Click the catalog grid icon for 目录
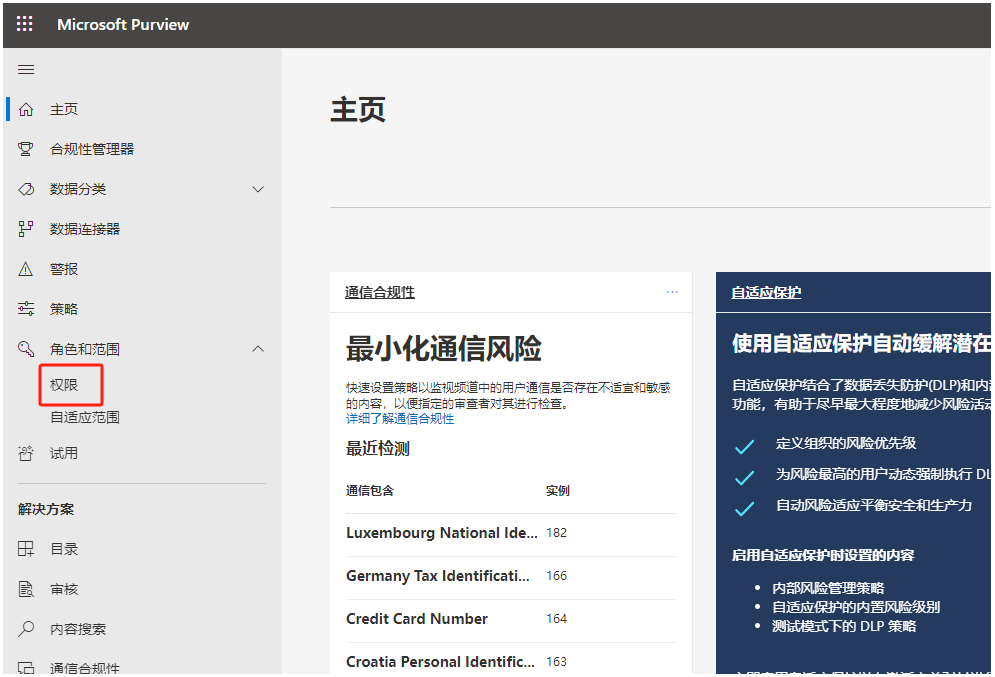Image resolution: width=995 pixels, height=677 pixels. coord(26,549)
